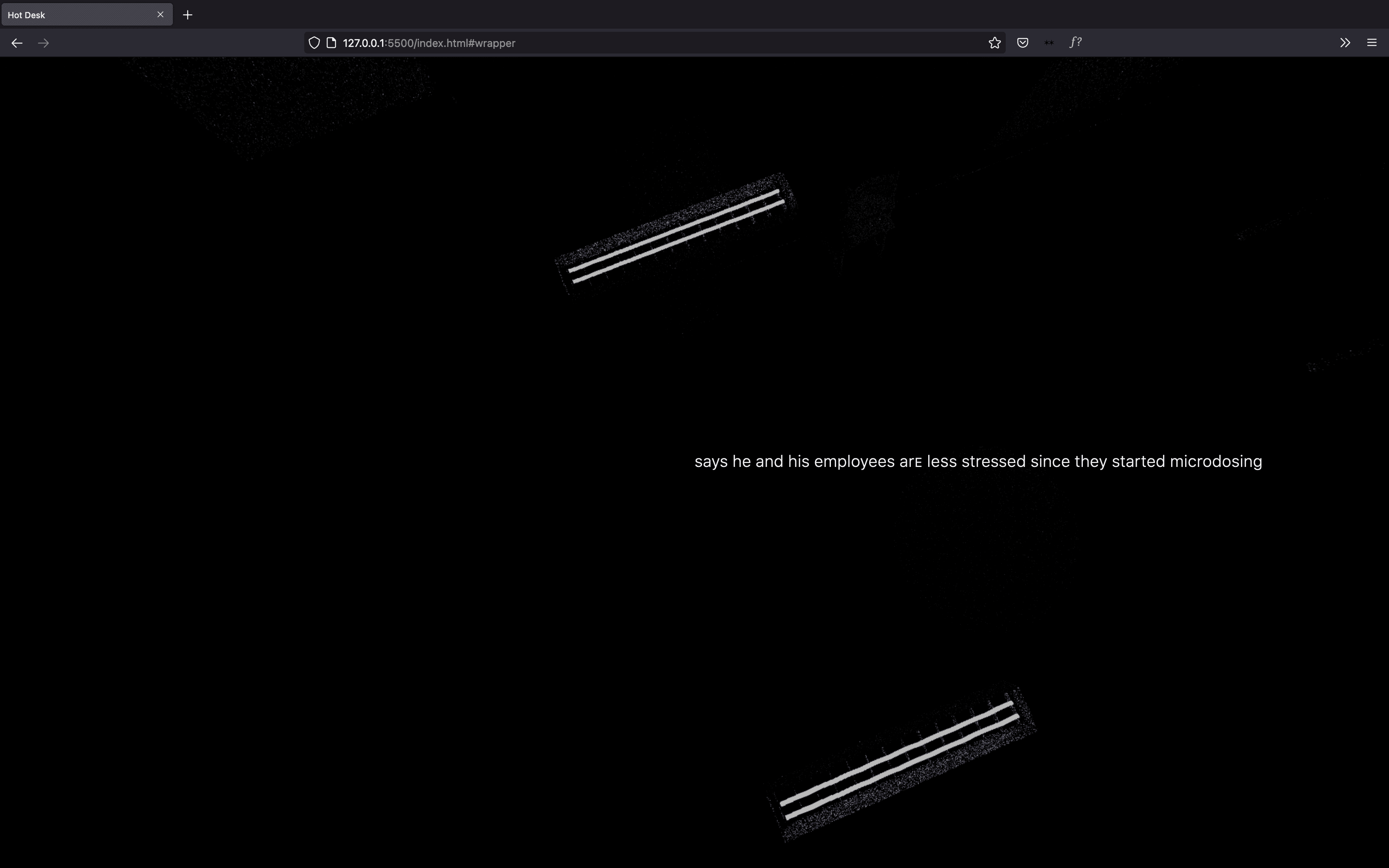Close the Hot Desk tab
Screen dimensions: 1389x868
pyautogui.click(x=161, y=14)
